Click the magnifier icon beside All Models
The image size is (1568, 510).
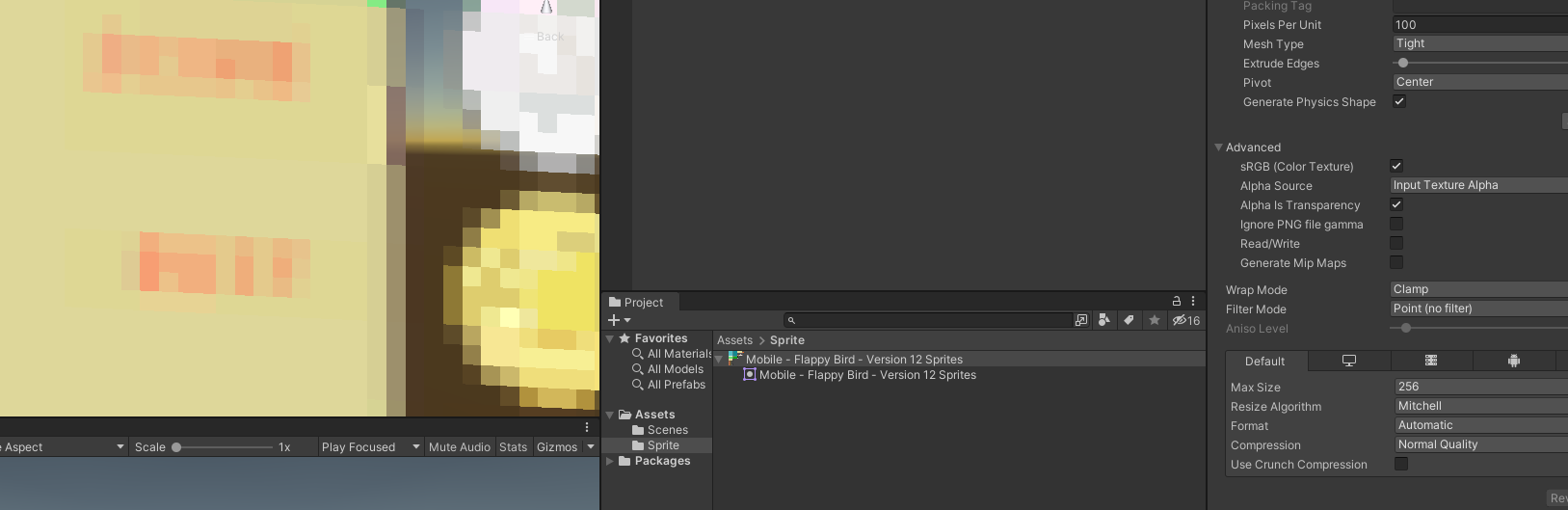pyautogui.click(x=638, y=369)
